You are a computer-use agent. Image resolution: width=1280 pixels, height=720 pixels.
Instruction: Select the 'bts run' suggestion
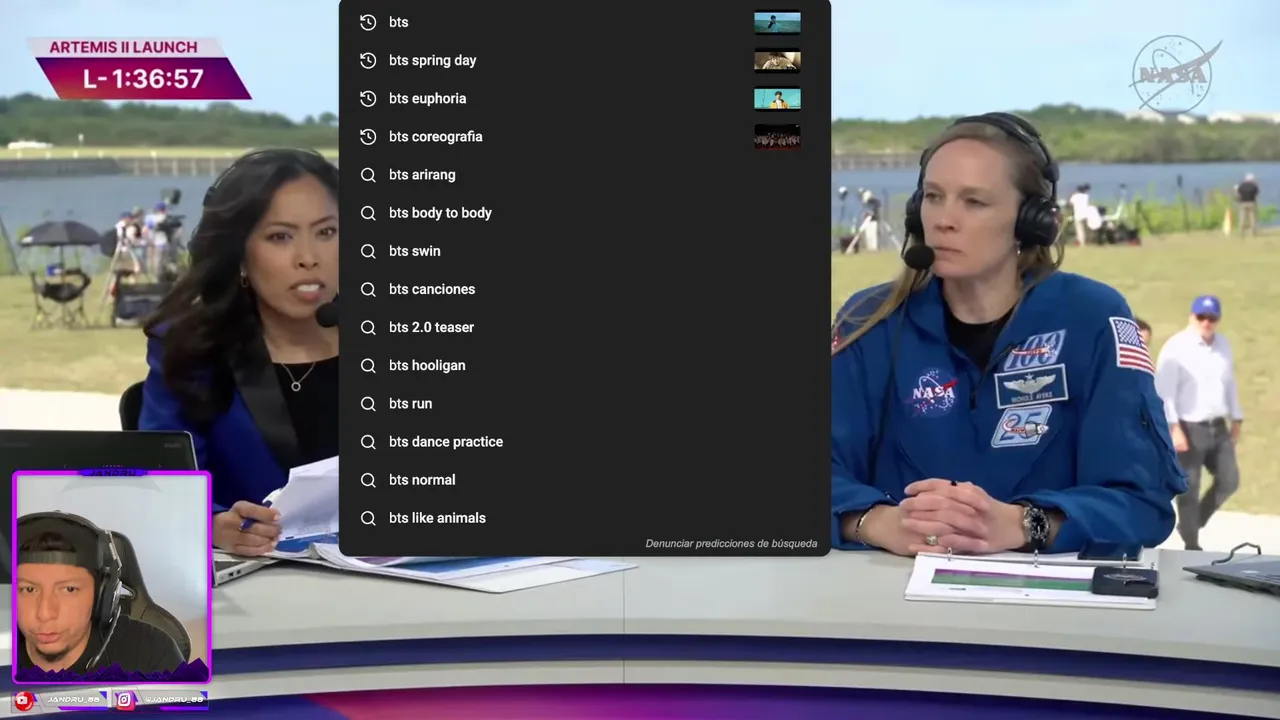(585, 403)
